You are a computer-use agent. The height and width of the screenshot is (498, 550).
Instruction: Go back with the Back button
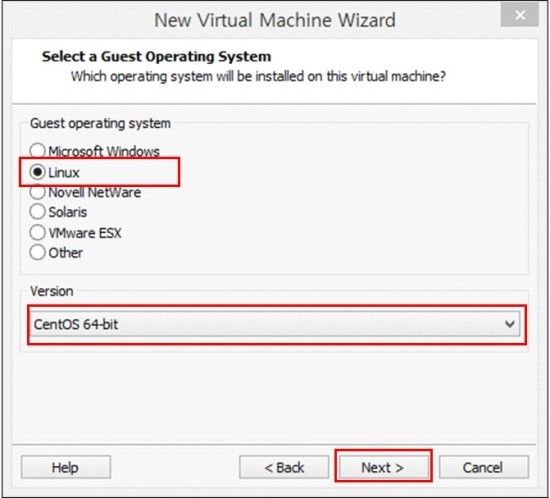point(284,467)
